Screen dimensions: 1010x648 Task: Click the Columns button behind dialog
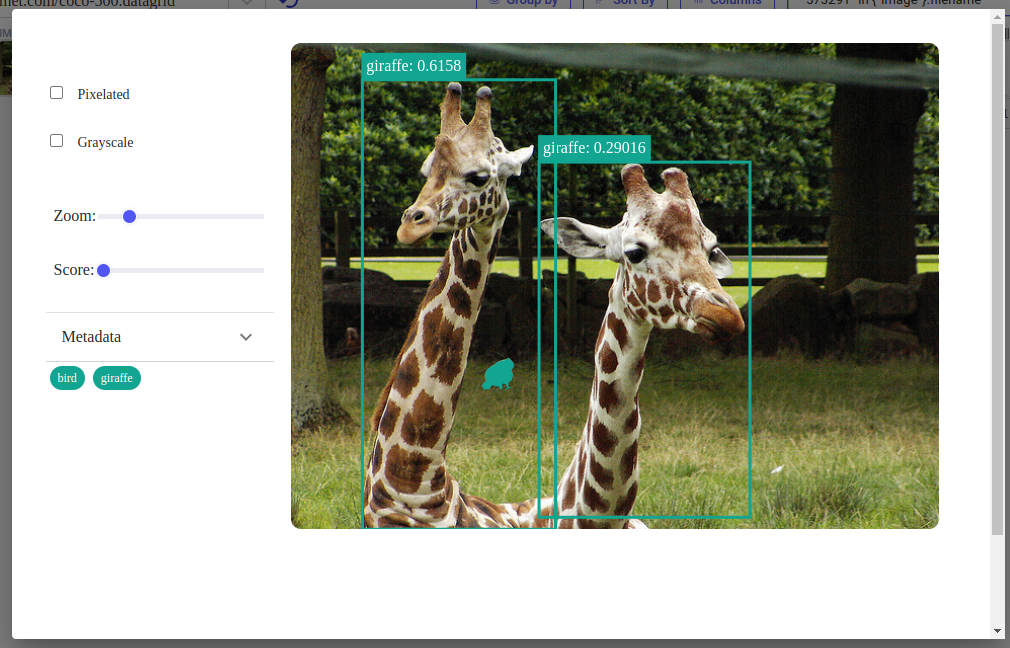coord(727,3)
